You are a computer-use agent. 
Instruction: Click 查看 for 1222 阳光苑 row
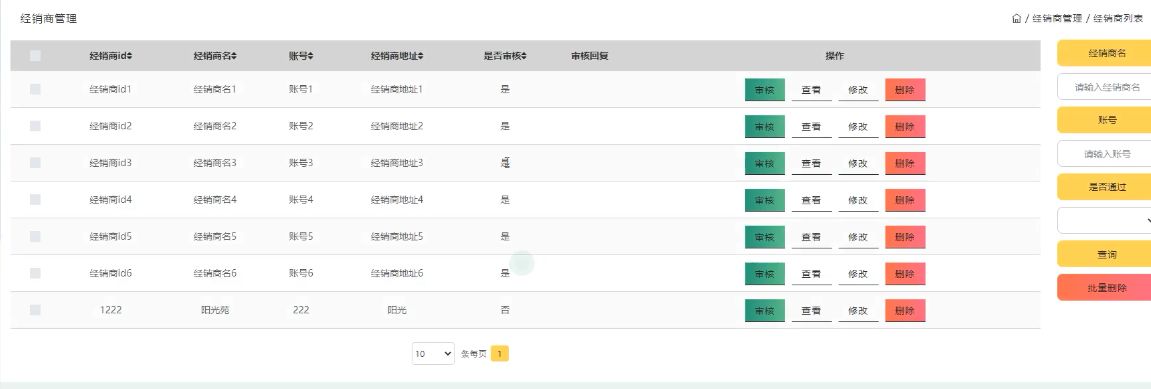(811, 310)
